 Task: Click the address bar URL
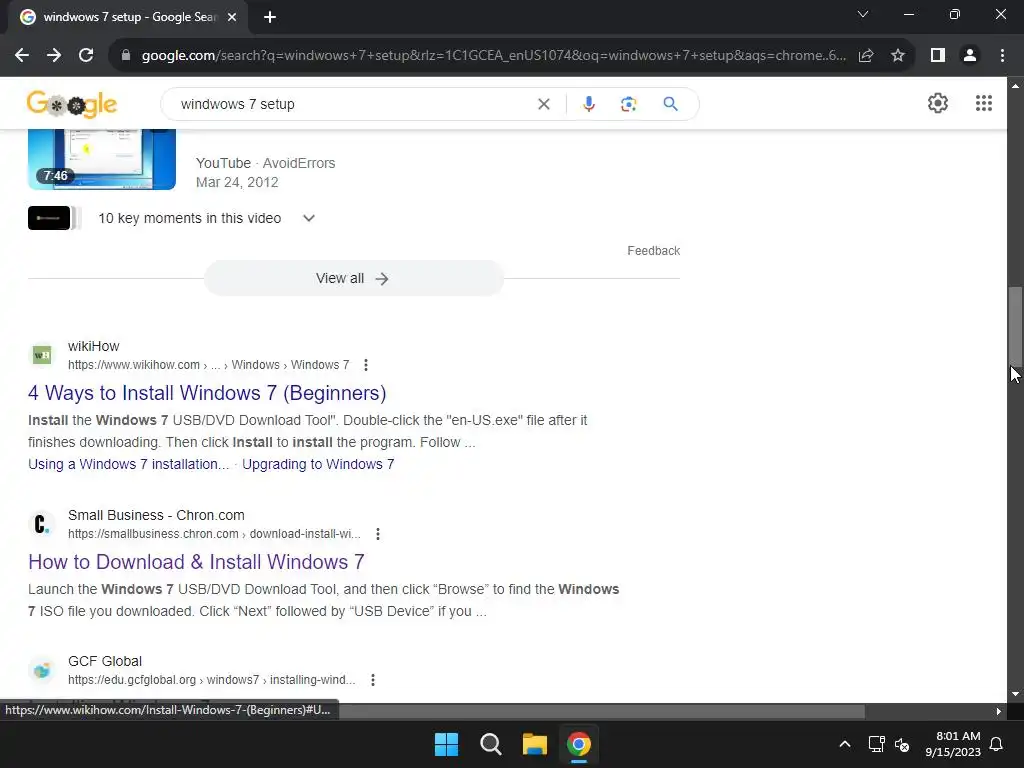[493, 56]
